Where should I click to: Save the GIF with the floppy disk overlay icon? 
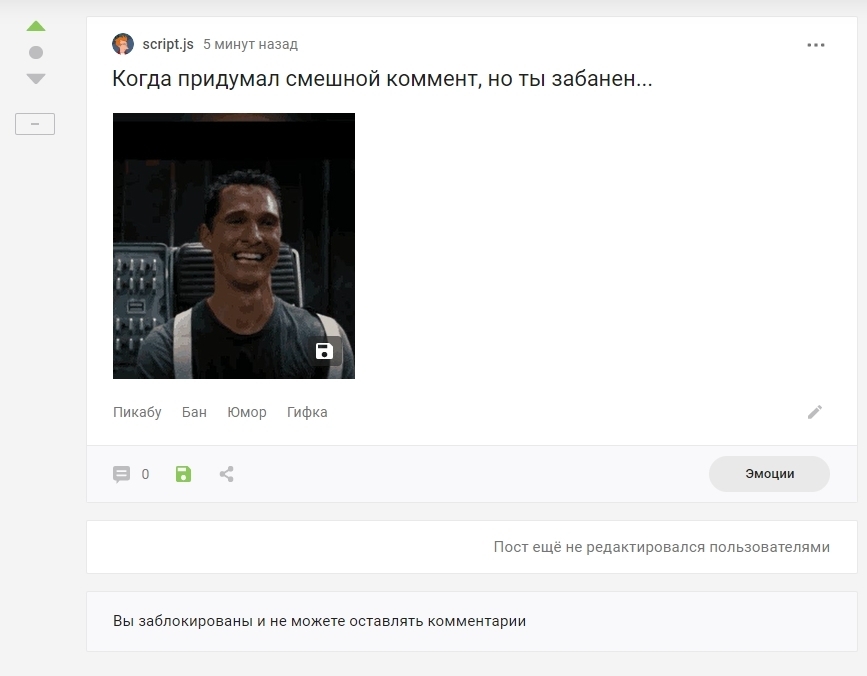click(325, 351)
